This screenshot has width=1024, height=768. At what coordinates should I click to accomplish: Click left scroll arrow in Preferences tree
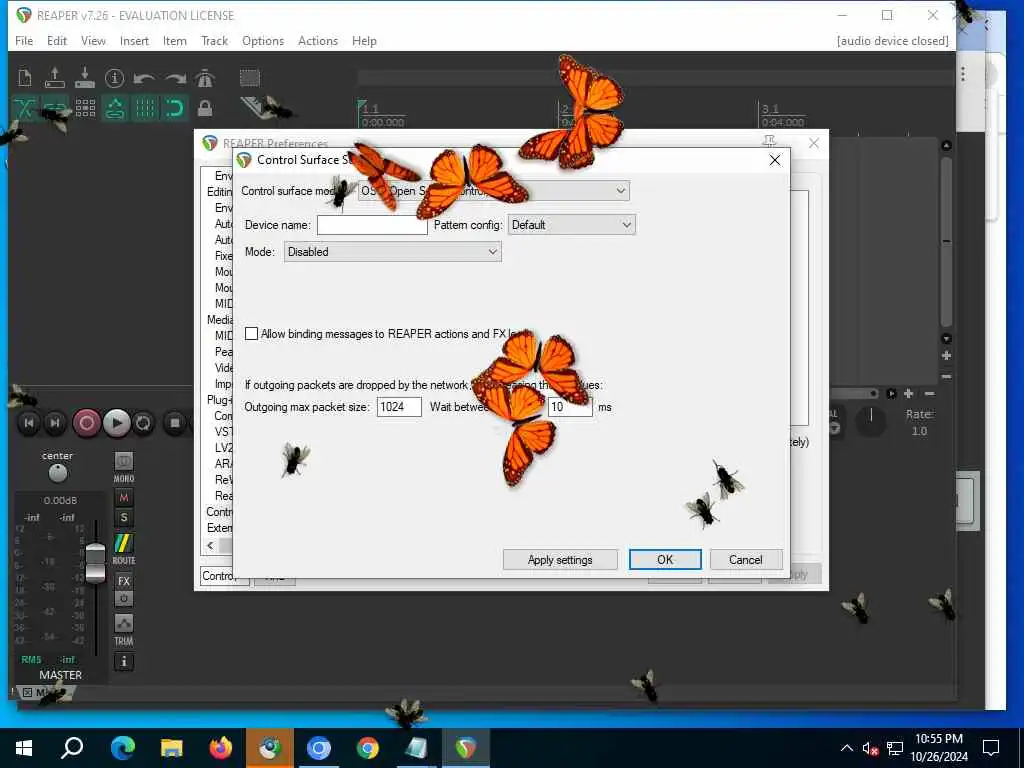(210, 545)
